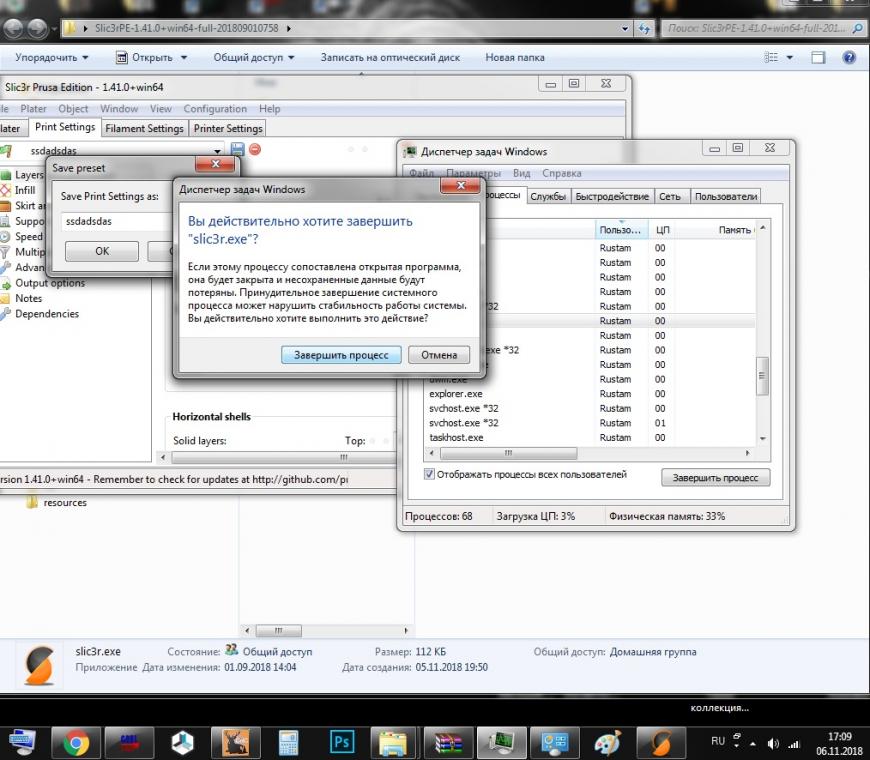Click Отмена to cancel ending slic3r.exe
Image resolution: width=870 pixels, height=760 pixels.
click(x=439, y=355)
